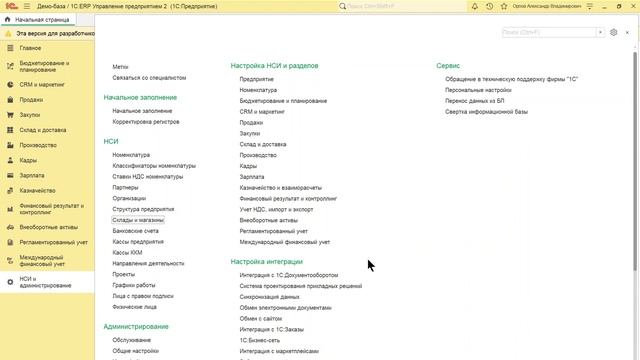Open Учет НДС, импорт и экспорт
640x360 pixels.
(x=276, y=209)
